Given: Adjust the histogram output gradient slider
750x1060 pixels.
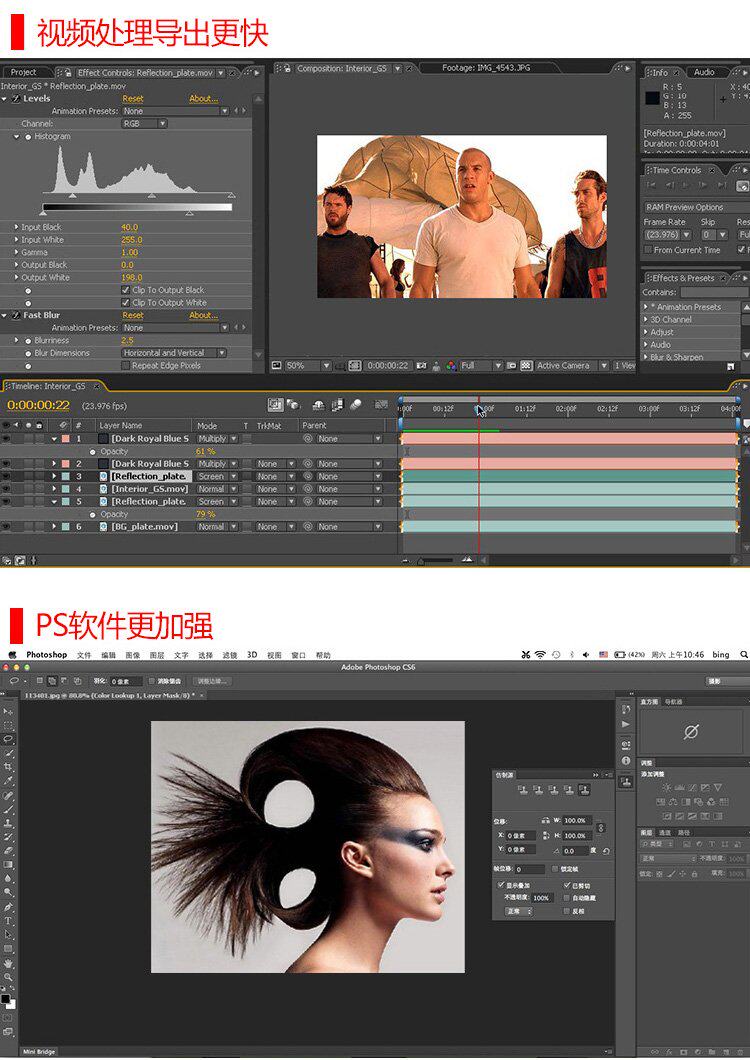Looking at the screenshot, I should pos(137,208).
